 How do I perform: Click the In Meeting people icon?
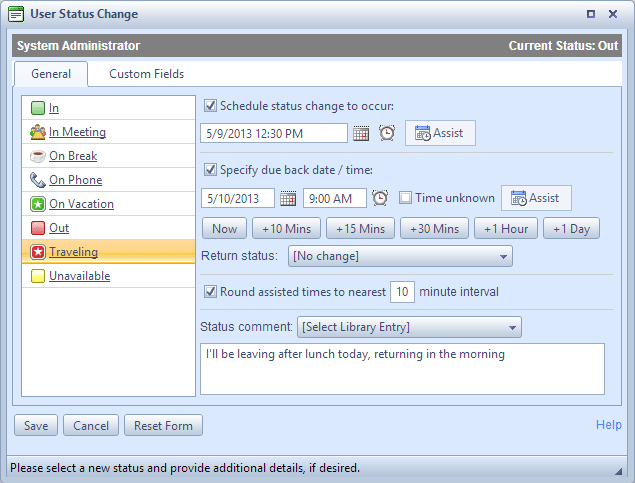click(38, 132)
